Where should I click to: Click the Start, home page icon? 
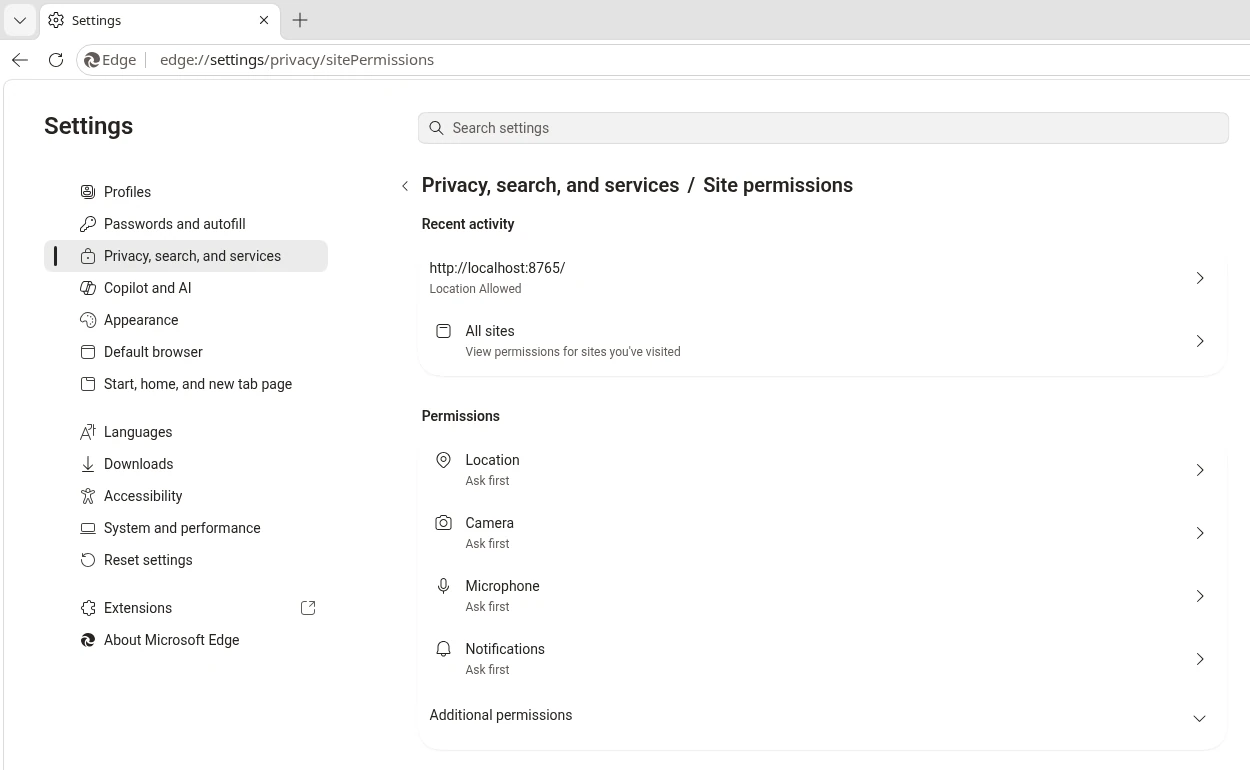click(x=88, y=384)
